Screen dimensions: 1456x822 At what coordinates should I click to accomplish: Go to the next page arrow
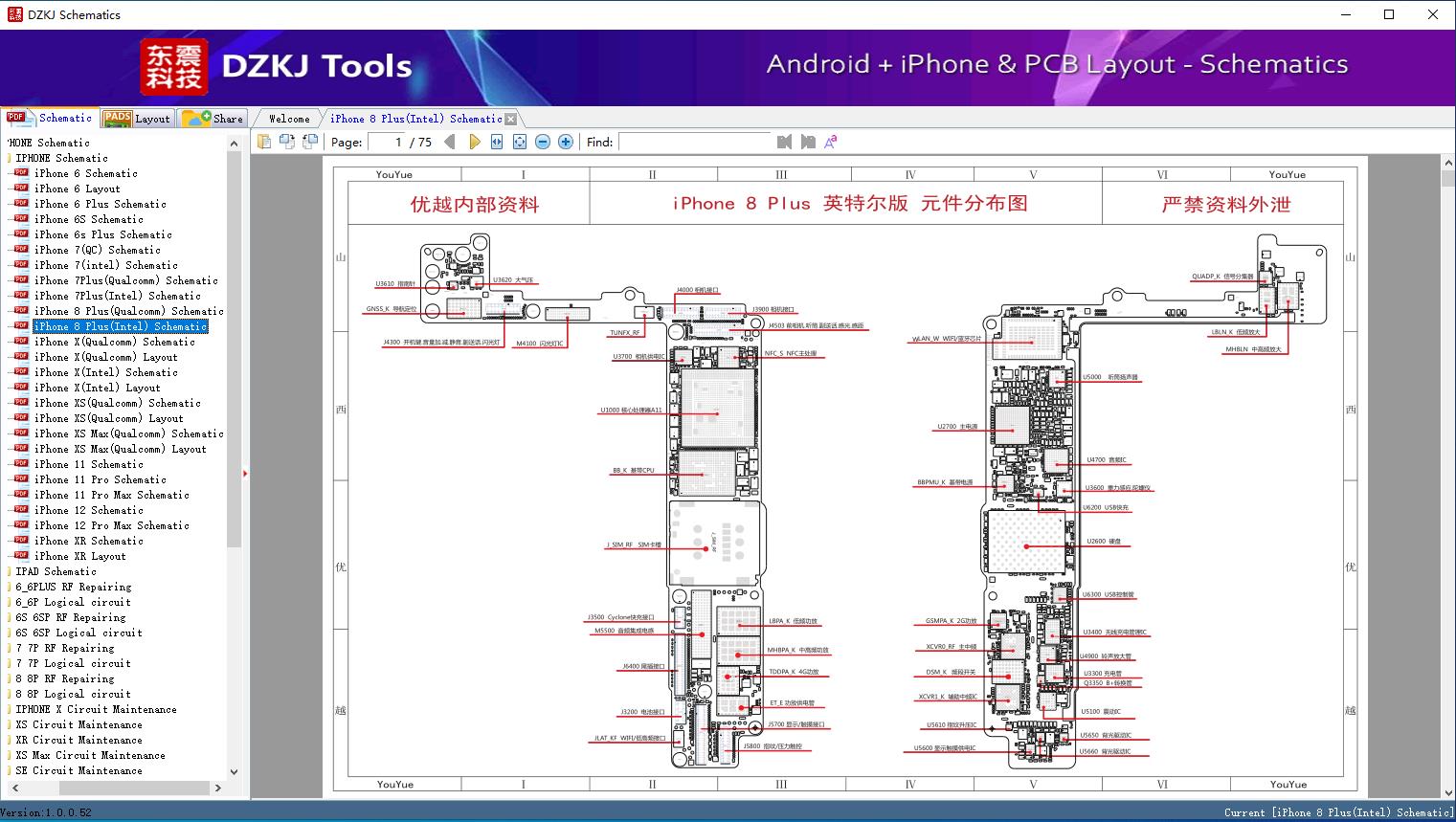pyautogui.click(x=474, y=142)
